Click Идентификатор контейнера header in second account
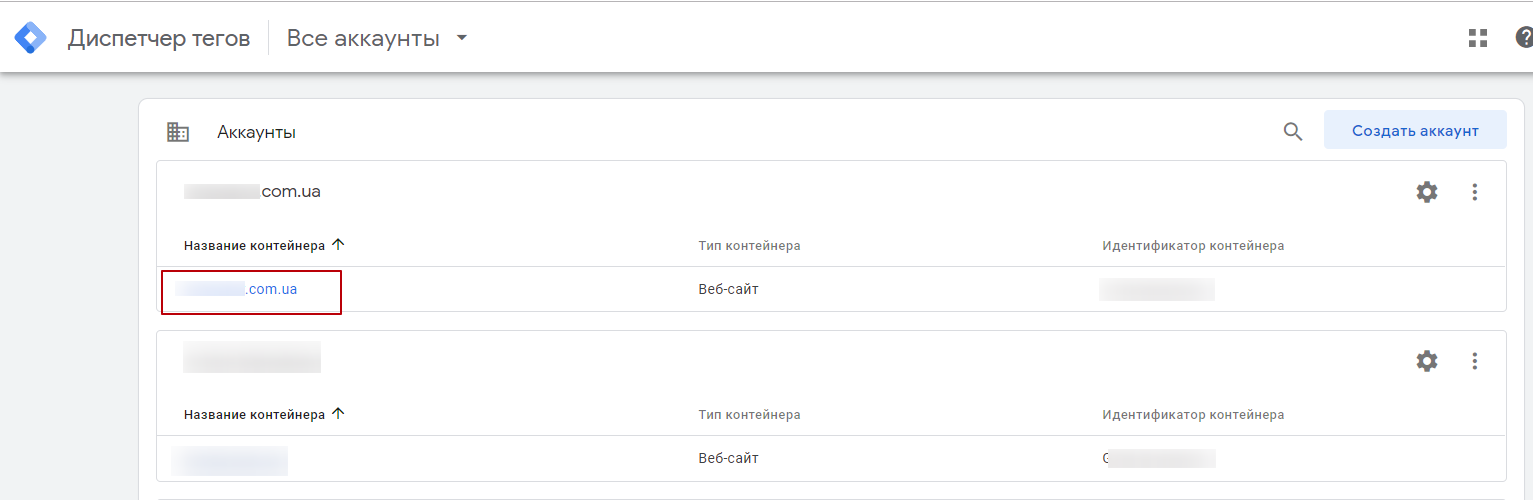Image resolution: width=1533 pixels, height=500 pixels. (x=1192, y=414)
